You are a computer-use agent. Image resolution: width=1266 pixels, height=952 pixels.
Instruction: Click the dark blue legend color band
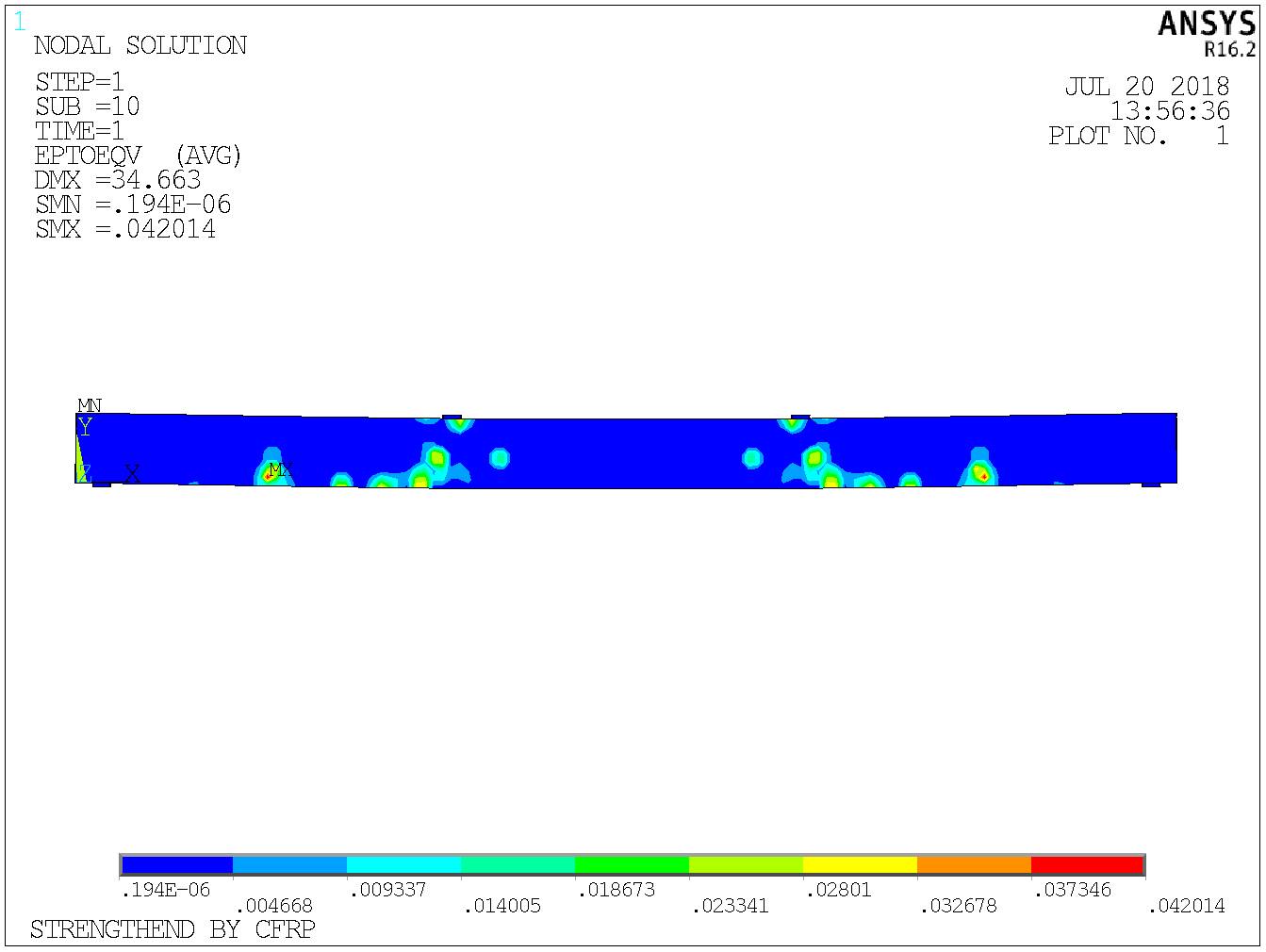coord(177,864)
